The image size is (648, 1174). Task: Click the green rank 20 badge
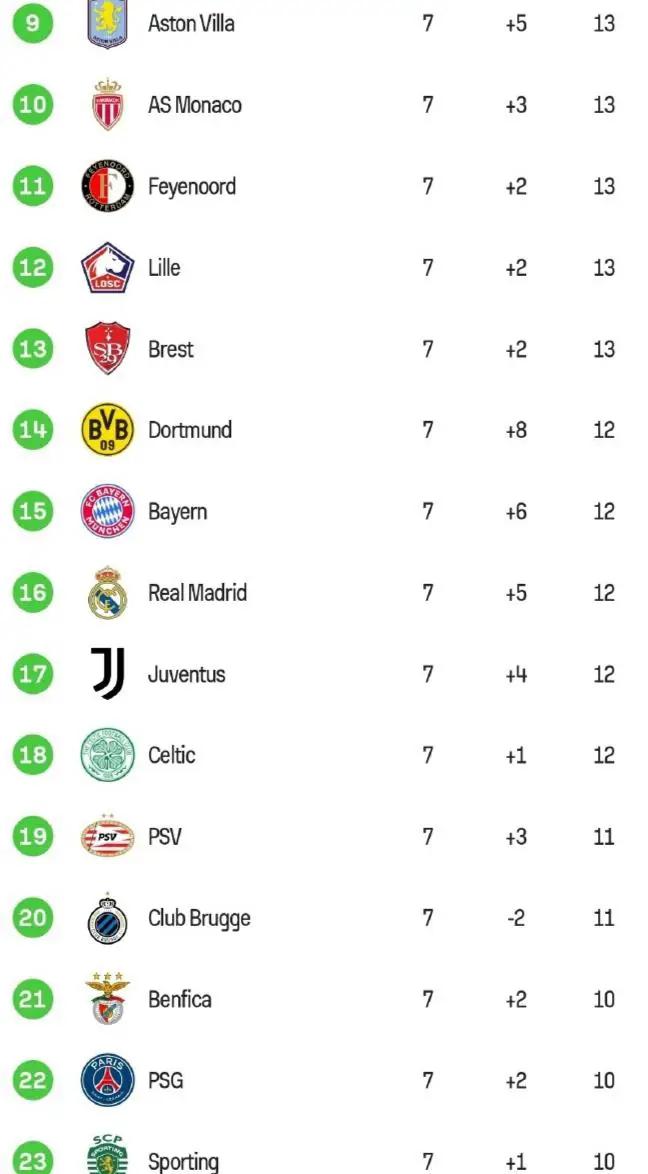(x=33, y=918)
